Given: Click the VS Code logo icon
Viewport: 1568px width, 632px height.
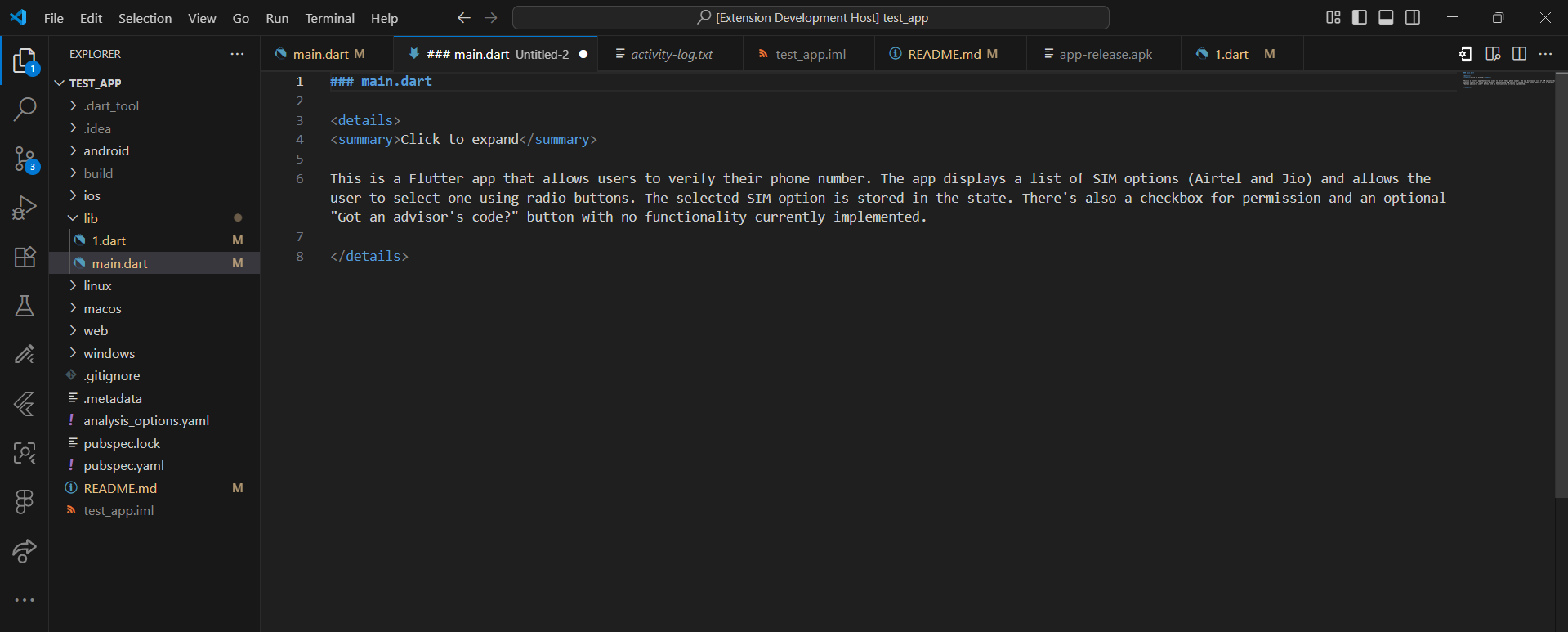Looking at the screenshot, I should [18, 17].
